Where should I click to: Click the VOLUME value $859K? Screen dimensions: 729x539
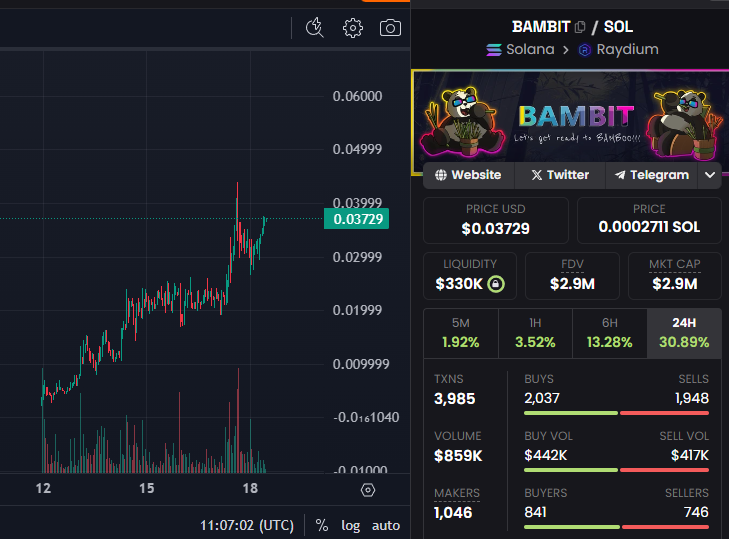click(458, 455)
